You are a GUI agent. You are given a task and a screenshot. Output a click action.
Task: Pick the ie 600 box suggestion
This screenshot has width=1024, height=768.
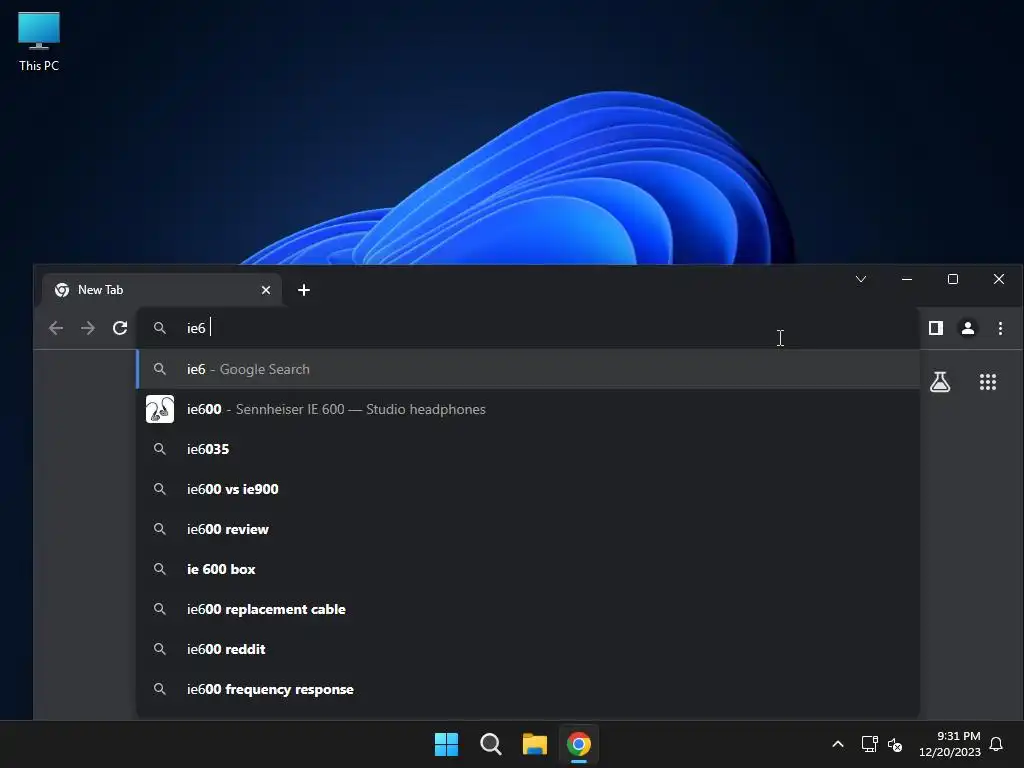528,569
